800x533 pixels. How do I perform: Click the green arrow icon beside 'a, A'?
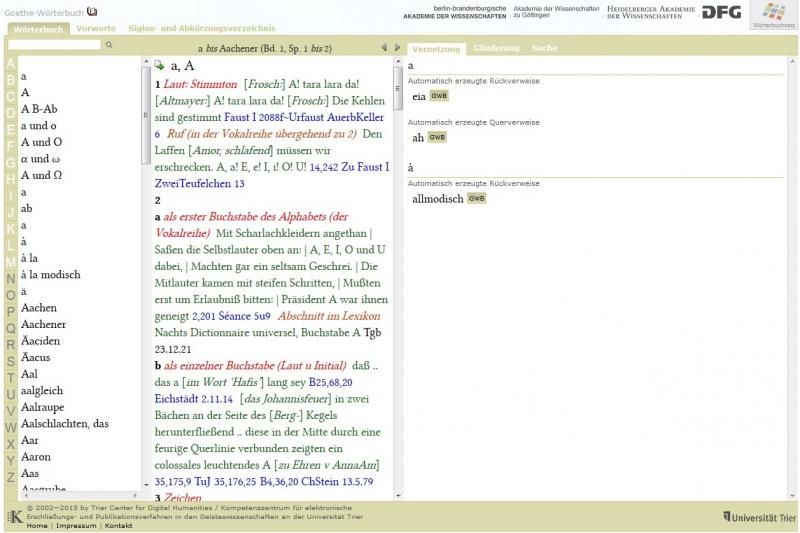tap(160, 65)
